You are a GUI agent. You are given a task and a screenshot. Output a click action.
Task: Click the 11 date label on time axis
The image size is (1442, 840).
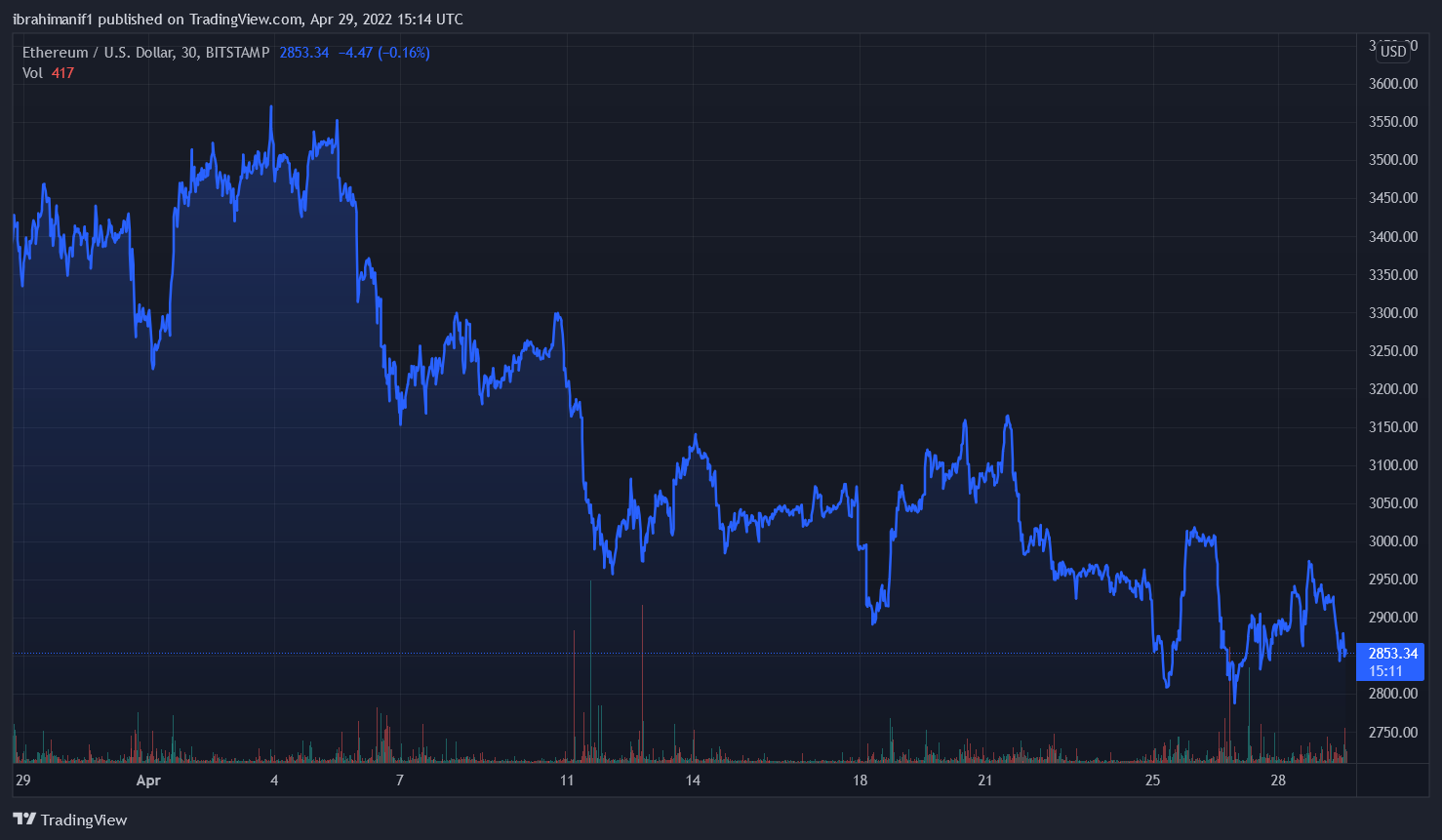(x=568, y=780)
